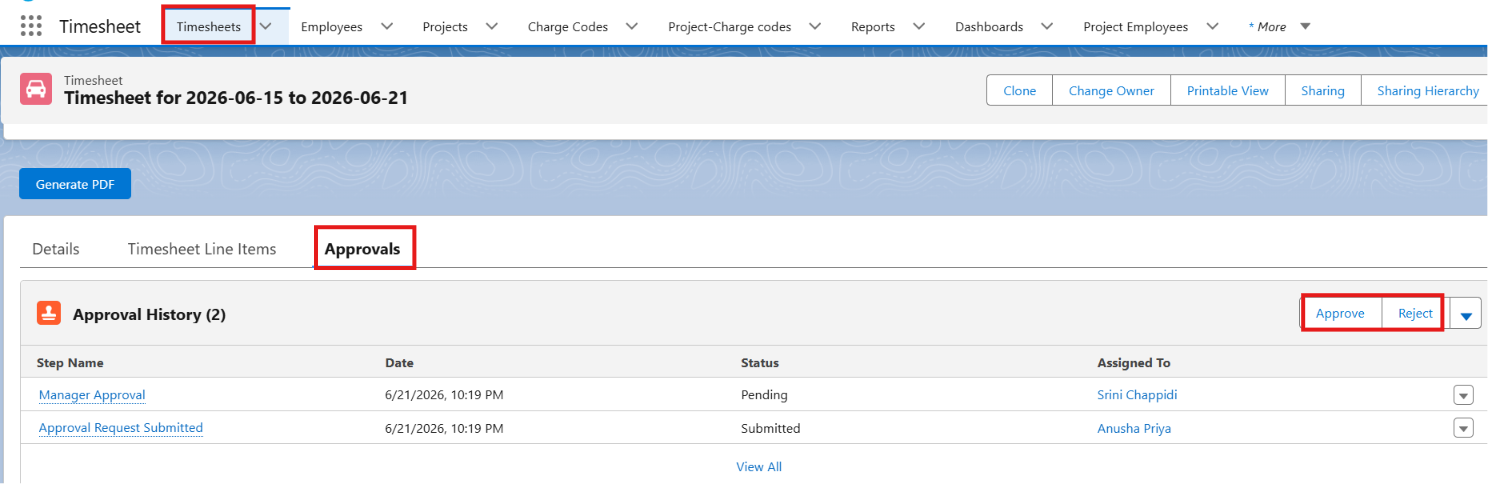Click the Date column header
Viewport: 1488px width, 484px height.
coord(399,363)
